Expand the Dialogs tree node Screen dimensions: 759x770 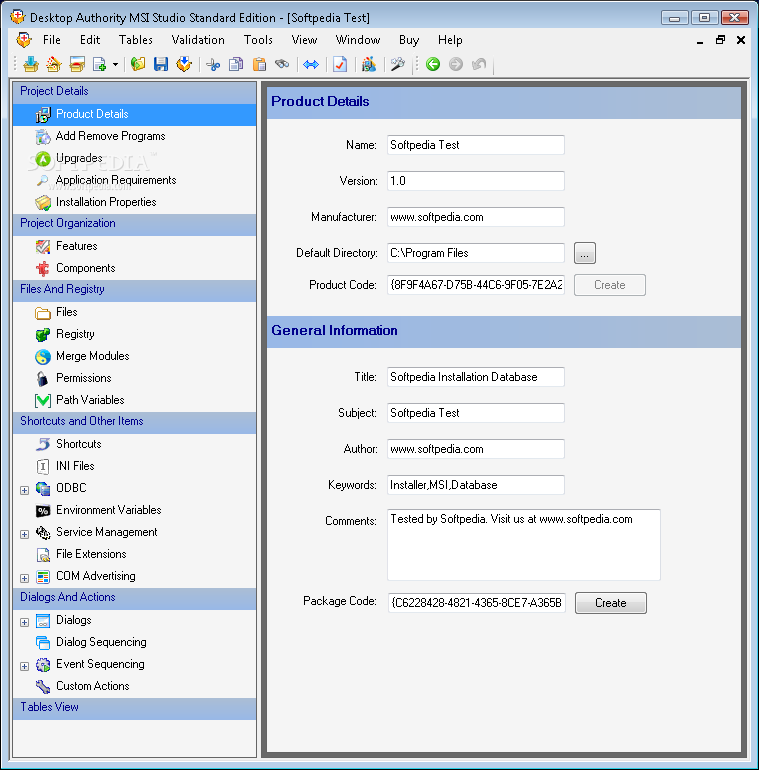tap(25, 622)
